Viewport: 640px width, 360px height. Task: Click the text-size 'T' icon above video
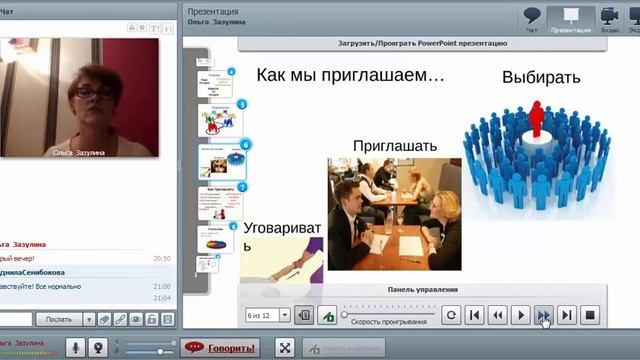pyautogui.click(x=154, y=28)
